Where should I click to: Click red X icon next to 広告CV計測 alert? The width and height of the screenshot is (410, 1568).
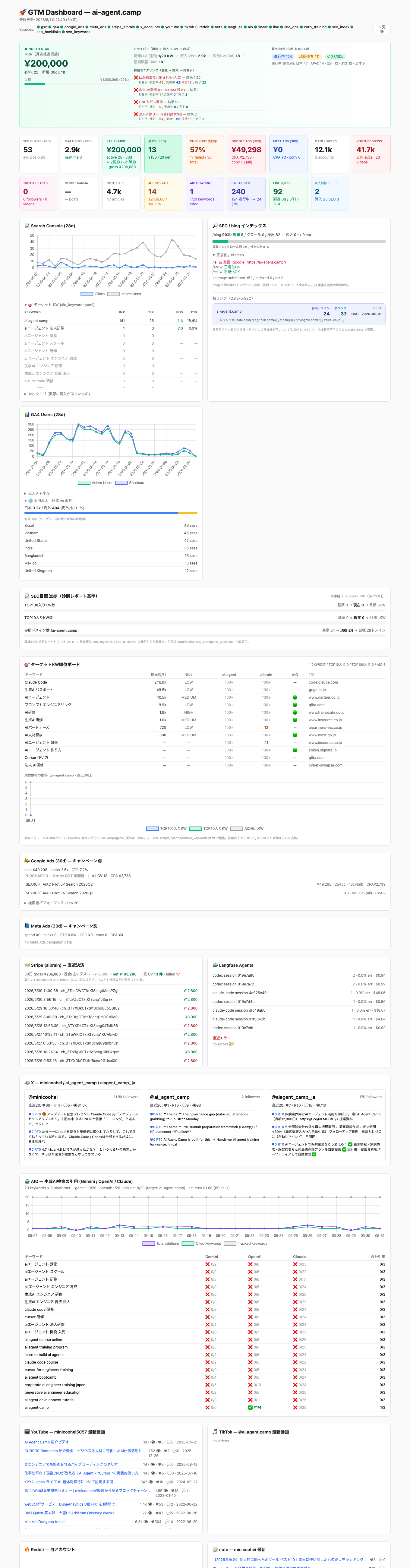pos(136,90)
